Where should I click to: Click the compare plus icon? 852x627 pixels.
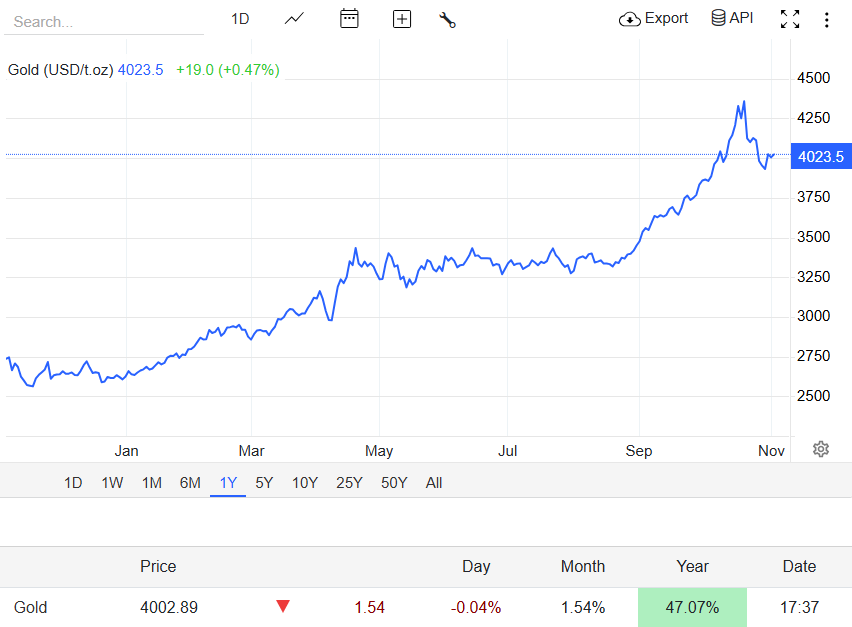(401, 18)
